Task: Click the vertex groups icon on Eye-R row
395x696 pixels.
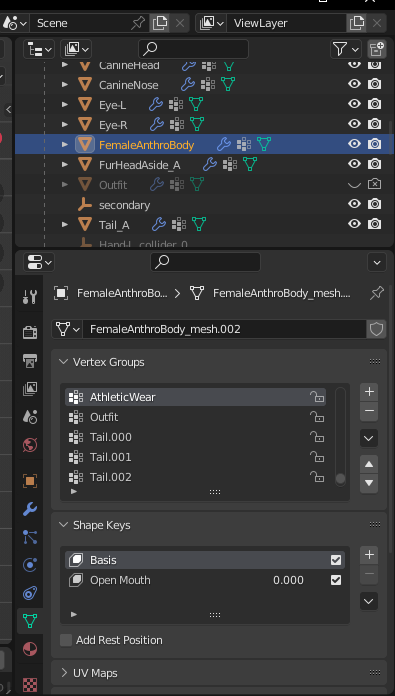Action: [177, 124]
